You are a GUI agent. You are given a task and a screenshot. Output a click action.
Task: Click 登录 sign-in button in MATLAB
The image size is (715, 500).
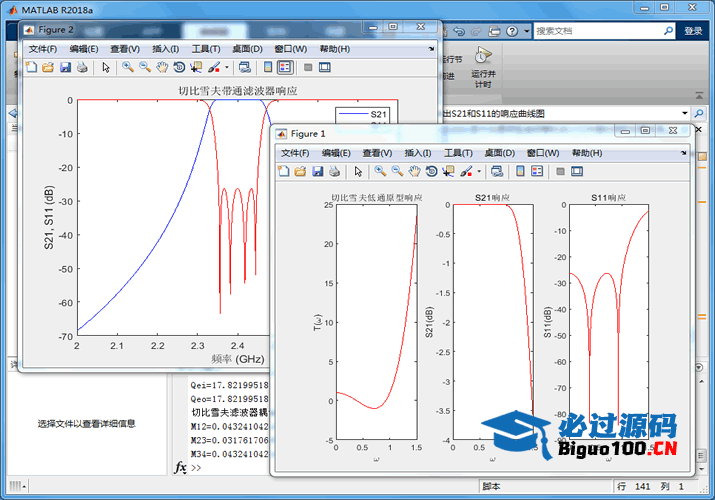click(x=693, y=31)
